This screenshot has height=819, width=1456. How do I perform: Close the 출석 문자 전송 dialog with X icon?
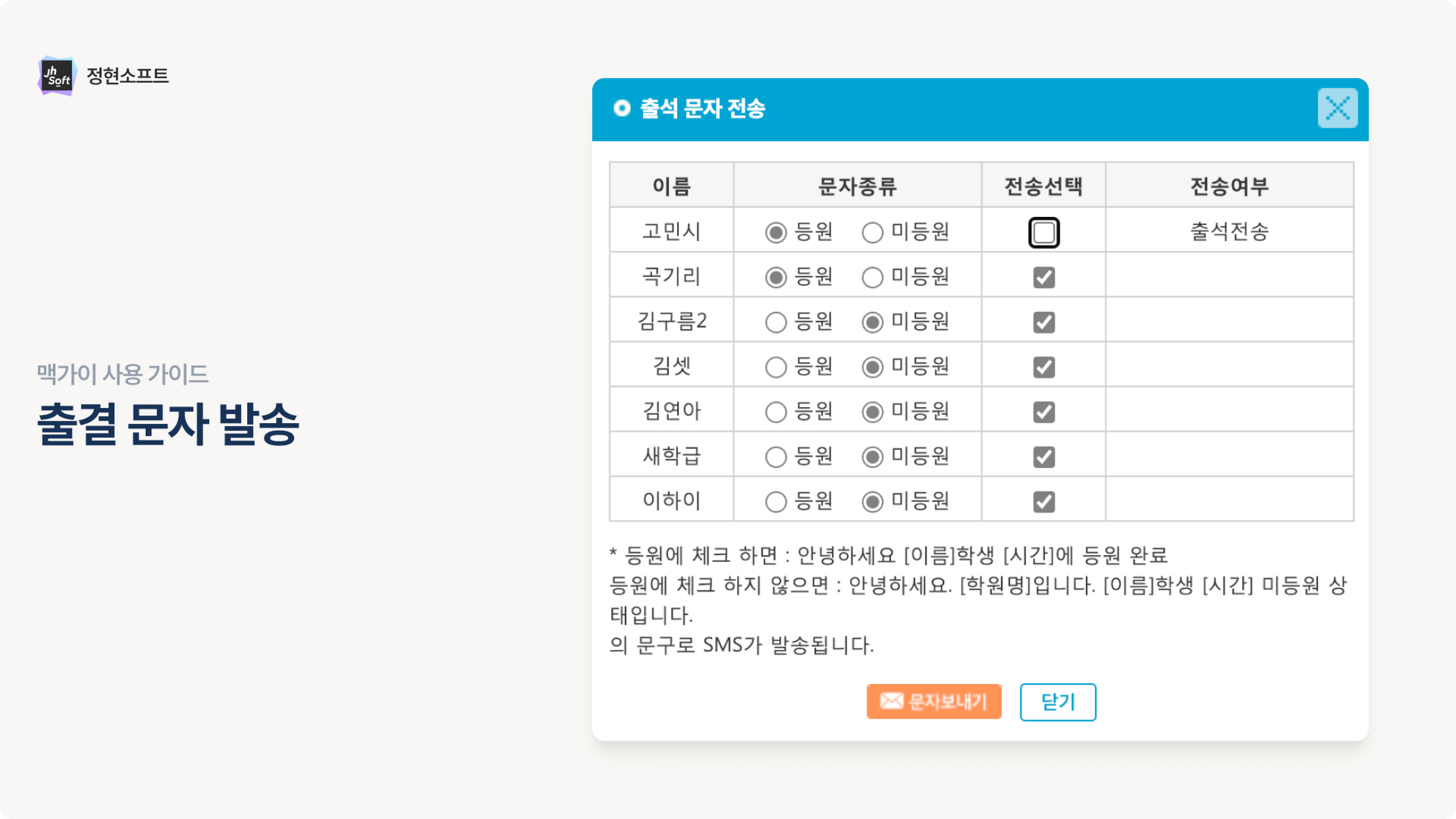(1337, 108)
